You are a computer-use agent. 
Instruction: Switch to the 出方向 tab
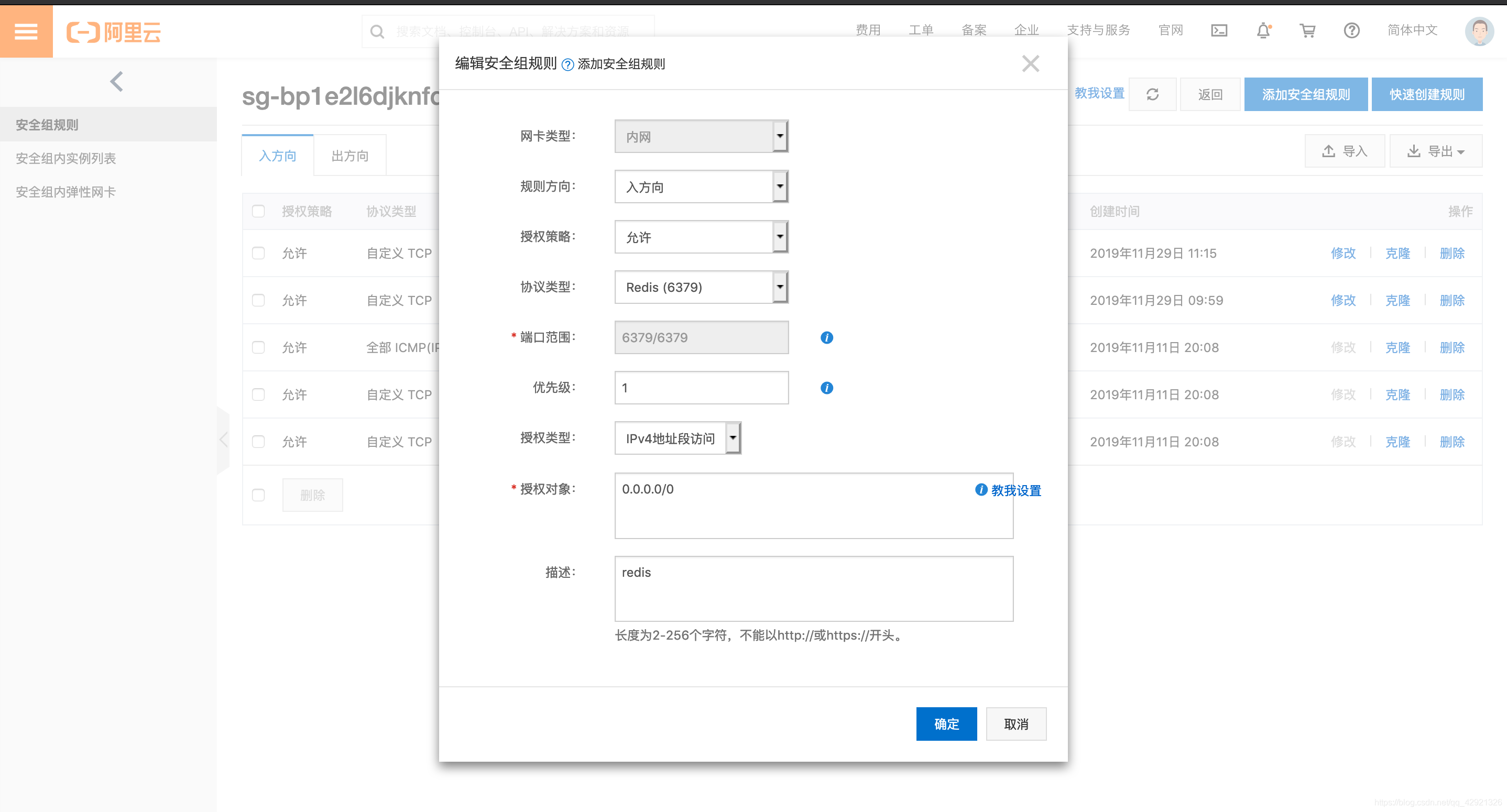pos(350,156)
